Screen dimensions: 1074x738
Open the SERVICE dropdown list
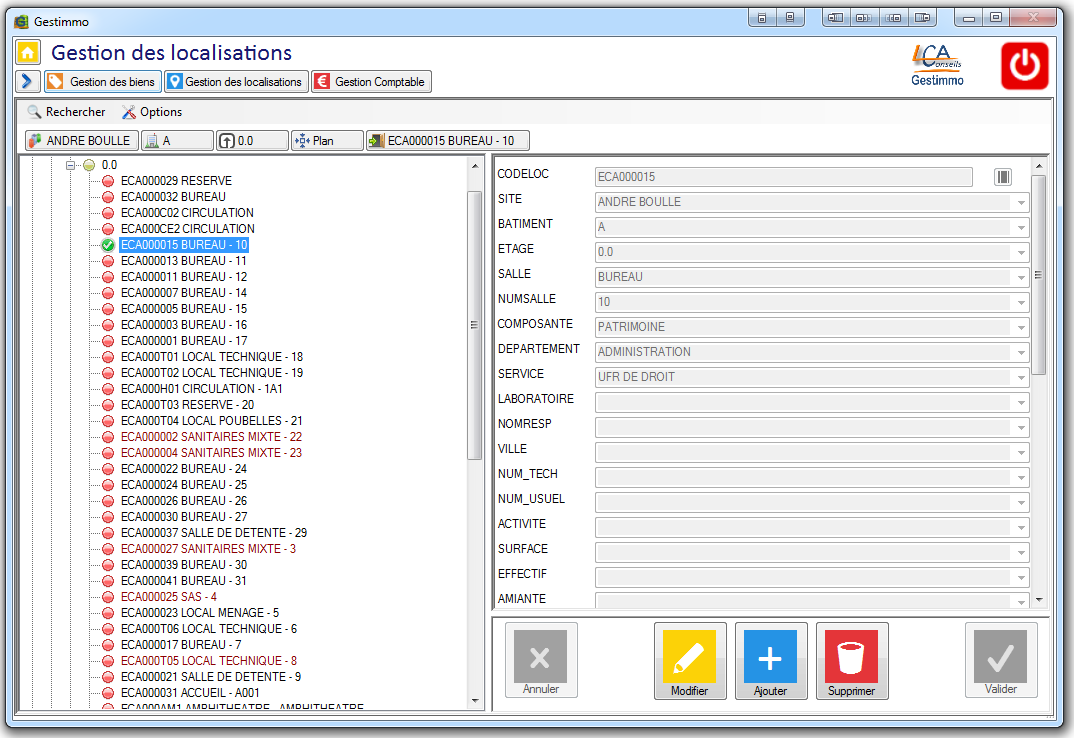1020,377
